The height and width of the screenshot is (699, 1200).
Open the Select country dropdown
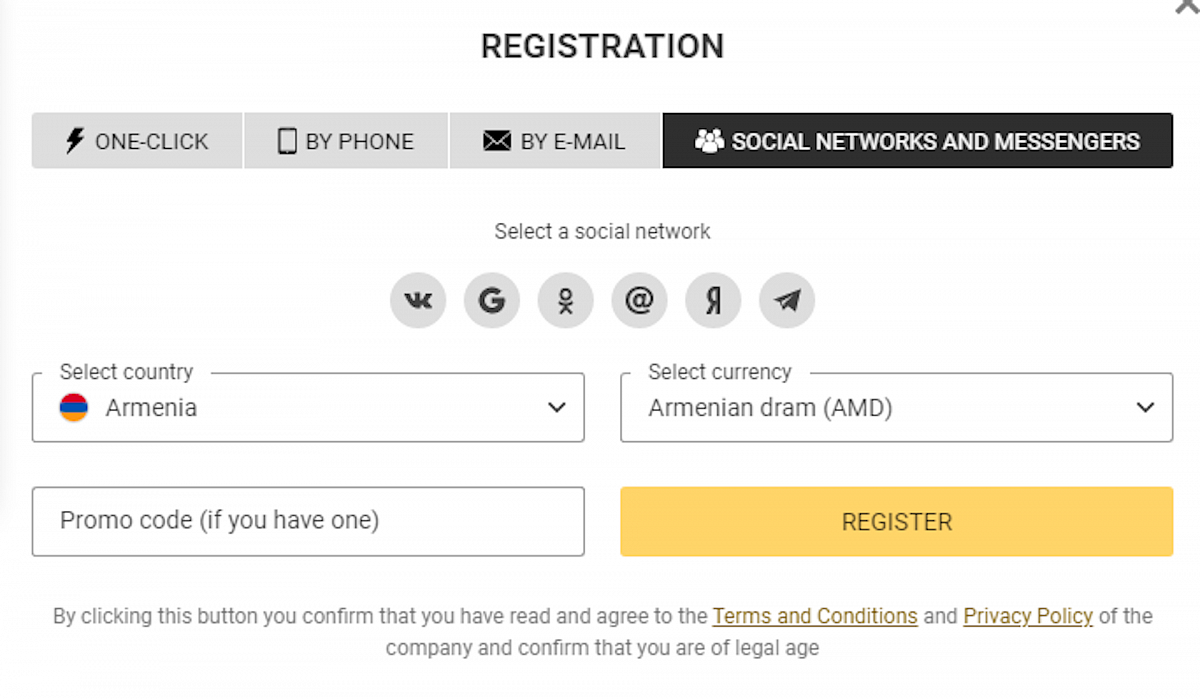(308, 408)
